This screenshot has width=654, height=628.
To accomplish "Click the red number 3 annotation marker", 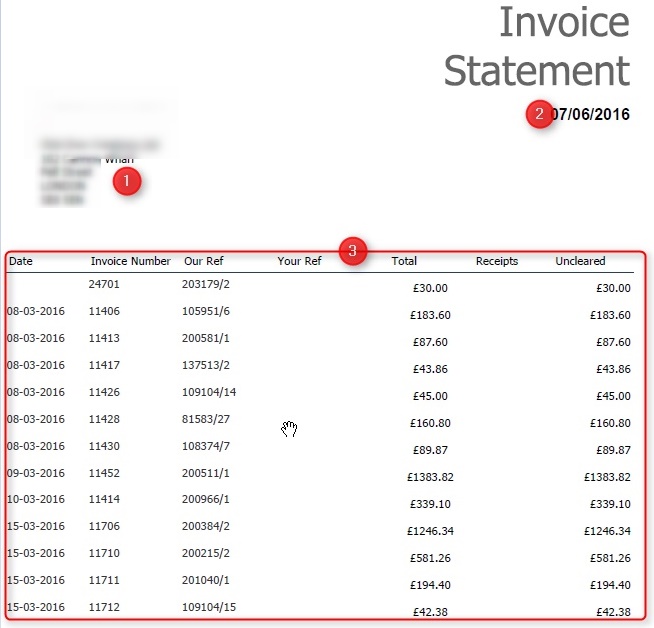I will coord(352,251).
